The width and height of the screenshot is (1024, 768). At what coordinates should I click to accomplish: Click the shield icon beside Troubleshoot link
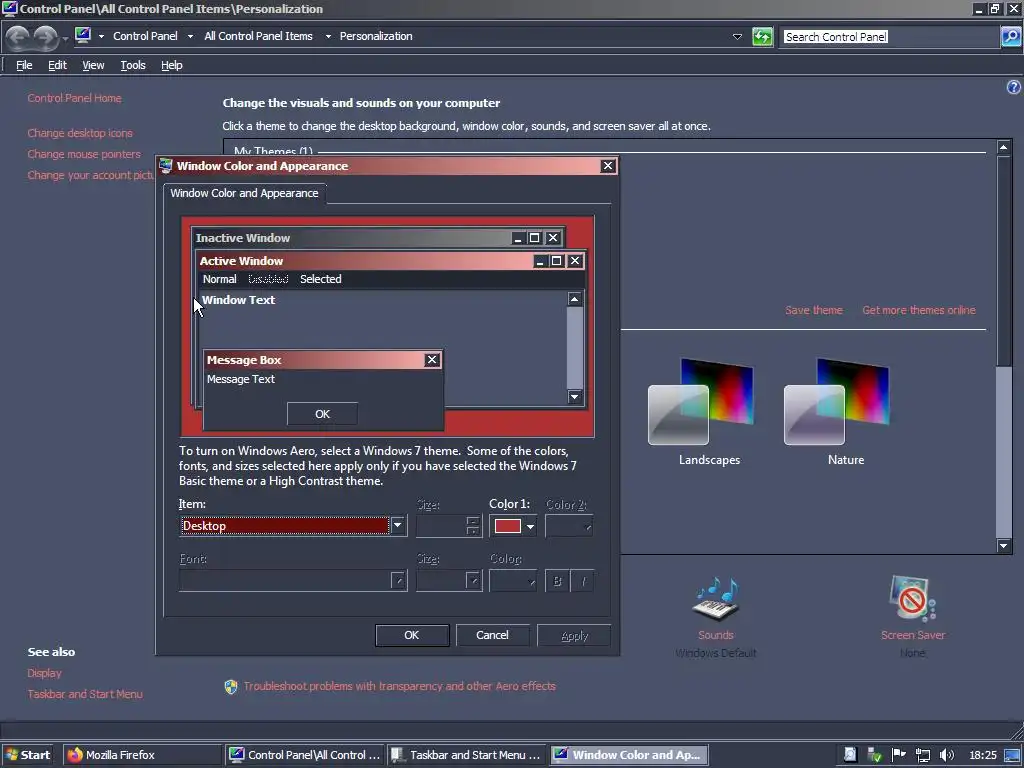(231, 686)
